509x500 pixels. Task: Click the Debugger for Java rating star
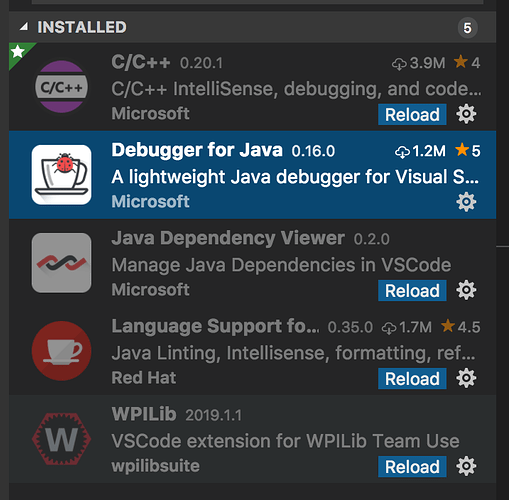click(462, 150)
